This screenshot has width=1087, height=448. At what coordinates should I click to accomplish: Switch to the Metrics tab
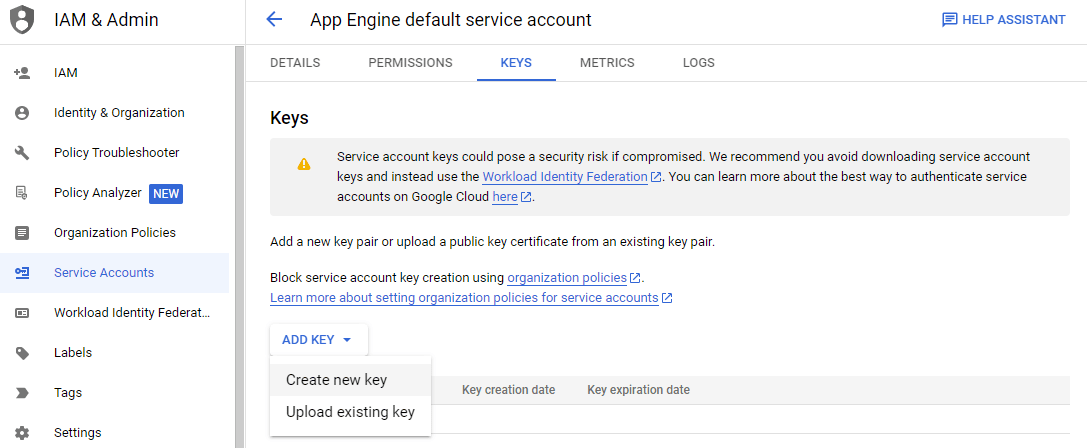607,63
